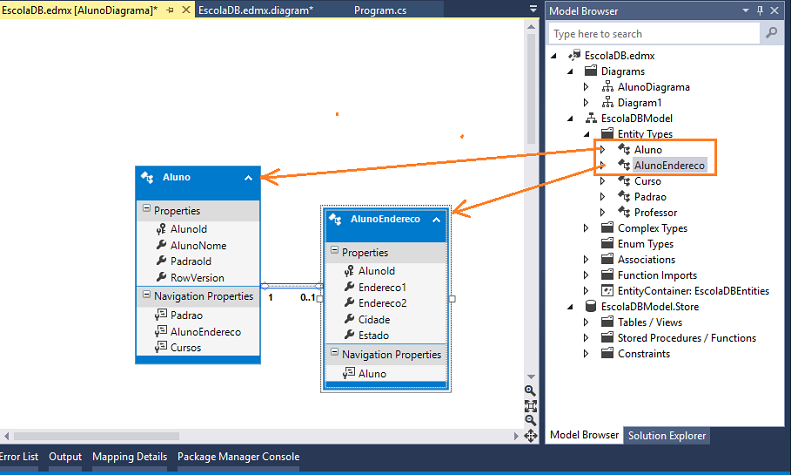This screenshot has width=791, height=475.
Task: Expand the Tables / Views folder
Action: coord(586,322)
